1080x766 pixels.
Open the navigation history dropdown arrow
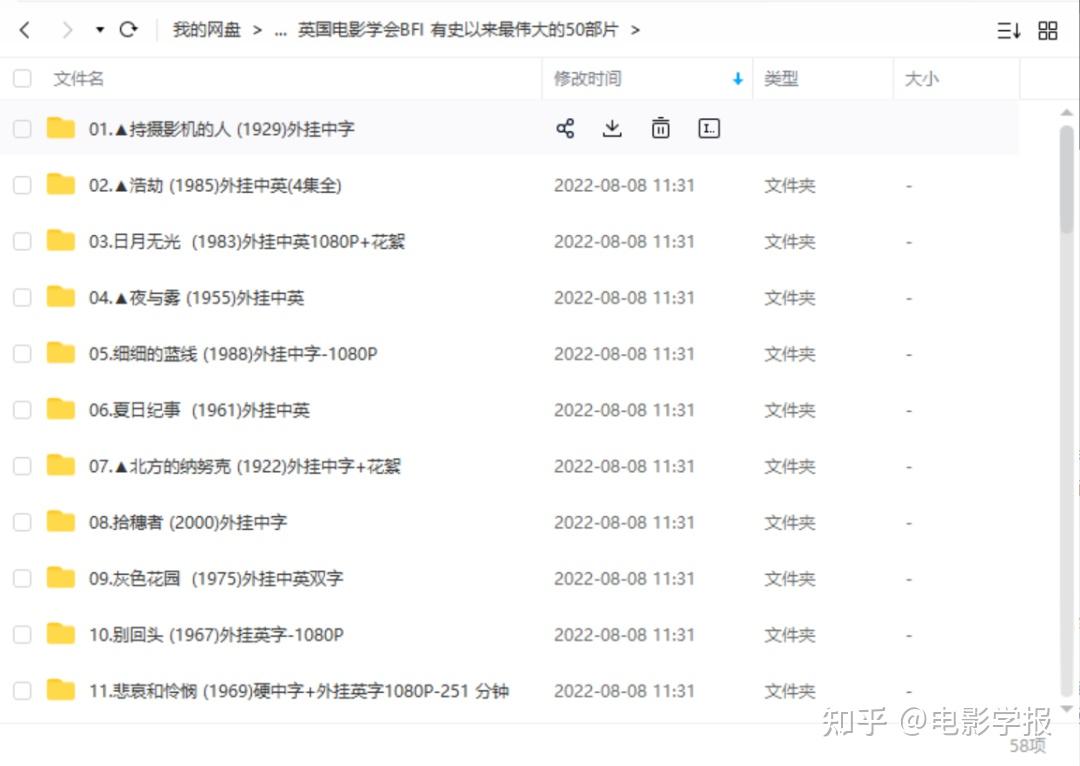[x=100, y=30]
